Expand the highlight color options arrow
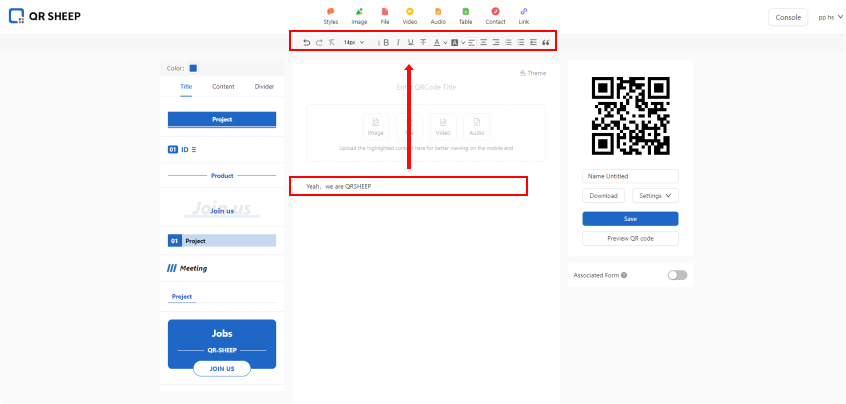The height and width of the screenshot is (404, 846). [463, 43]
